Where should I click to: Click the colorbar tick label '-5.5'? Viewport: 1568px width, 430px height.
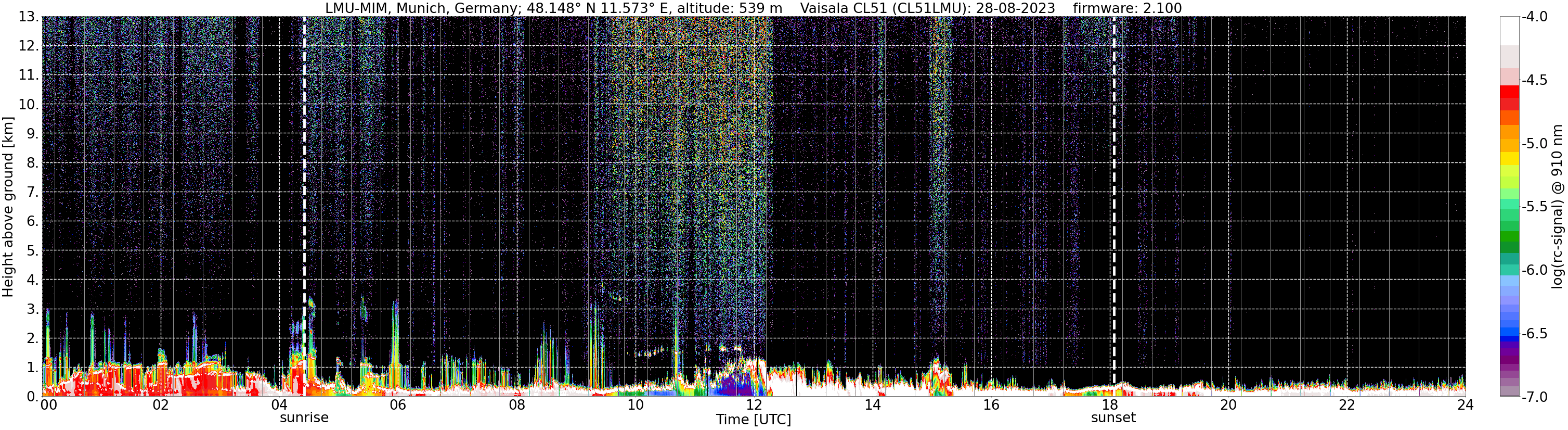click(1535, 207)
